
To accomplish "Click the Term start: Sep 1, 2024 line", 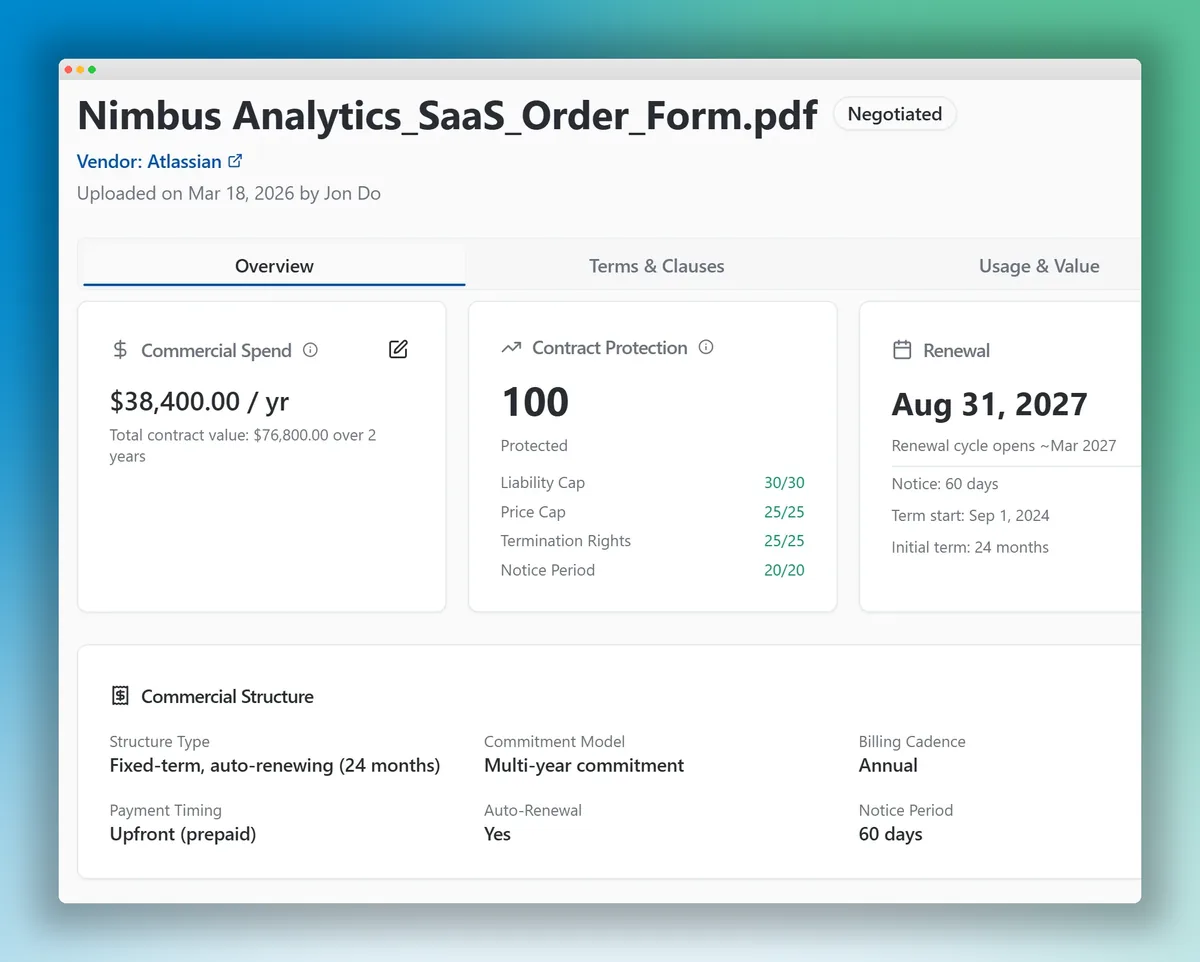I will [971, 516].
